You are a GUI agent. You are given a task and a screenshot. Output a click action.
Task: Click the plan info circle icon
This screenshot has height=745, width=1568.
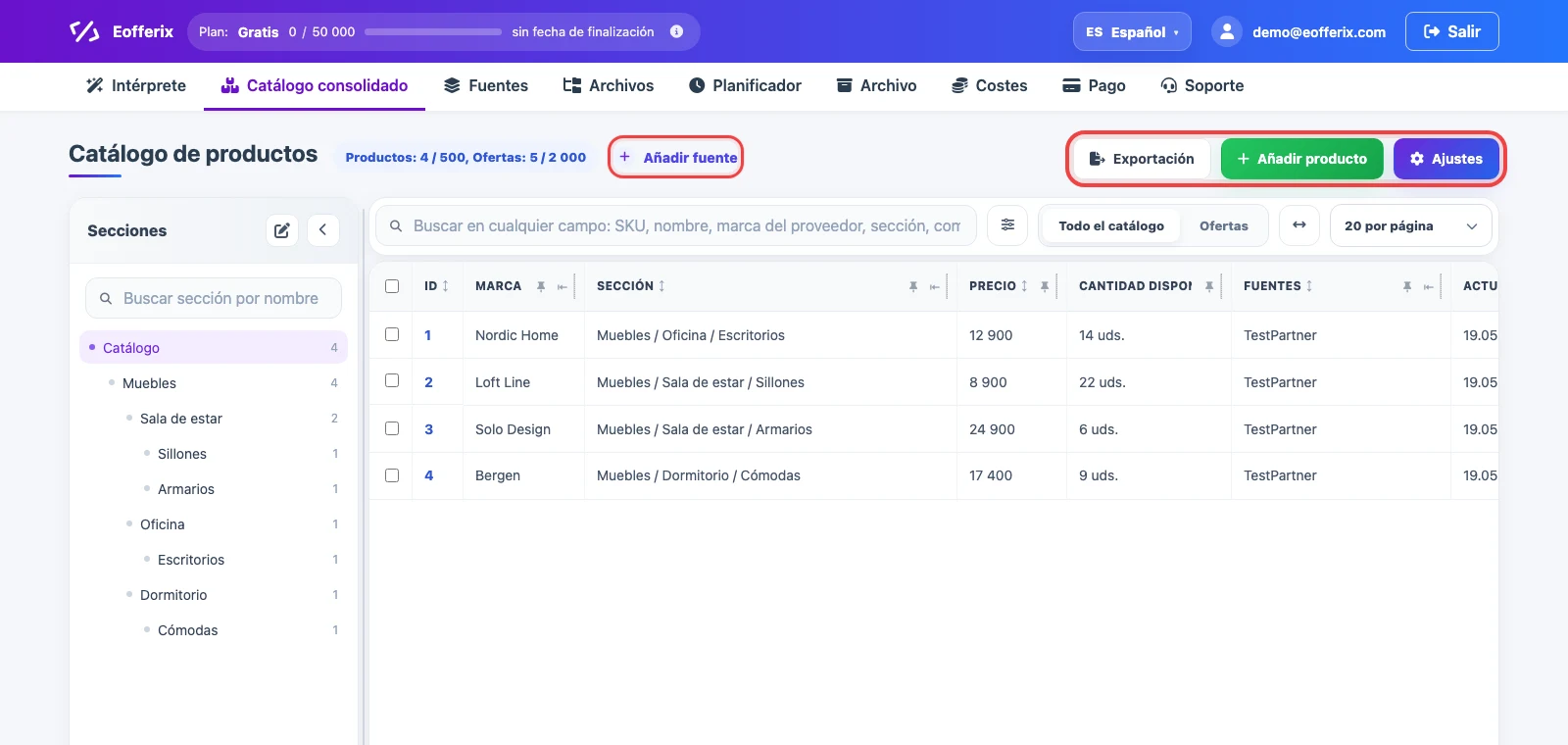pyautogui.click(x=676, y=31)
